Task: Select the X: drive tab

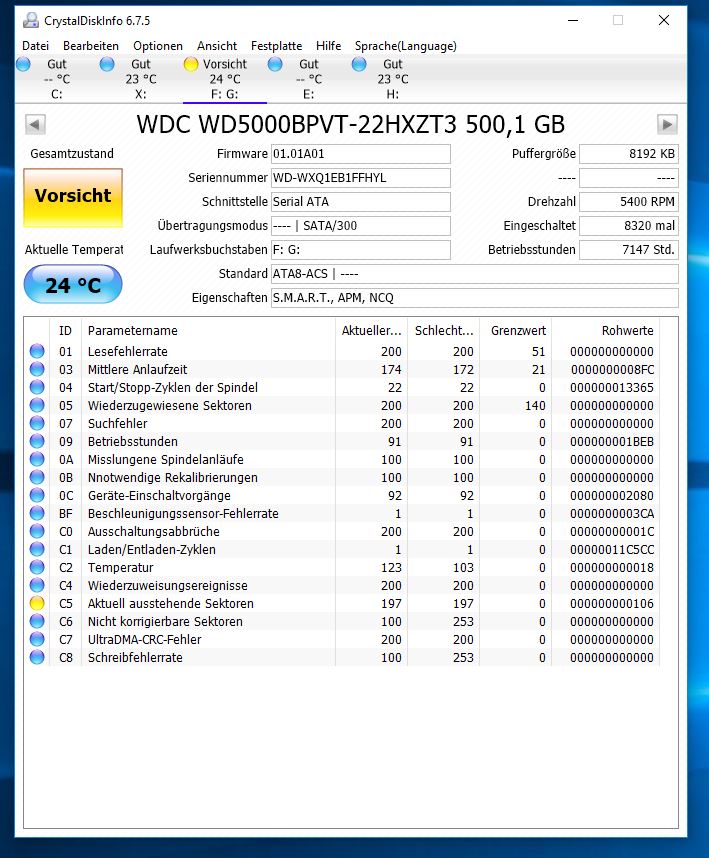Action: pyautogui.click(x=141, y=79)
